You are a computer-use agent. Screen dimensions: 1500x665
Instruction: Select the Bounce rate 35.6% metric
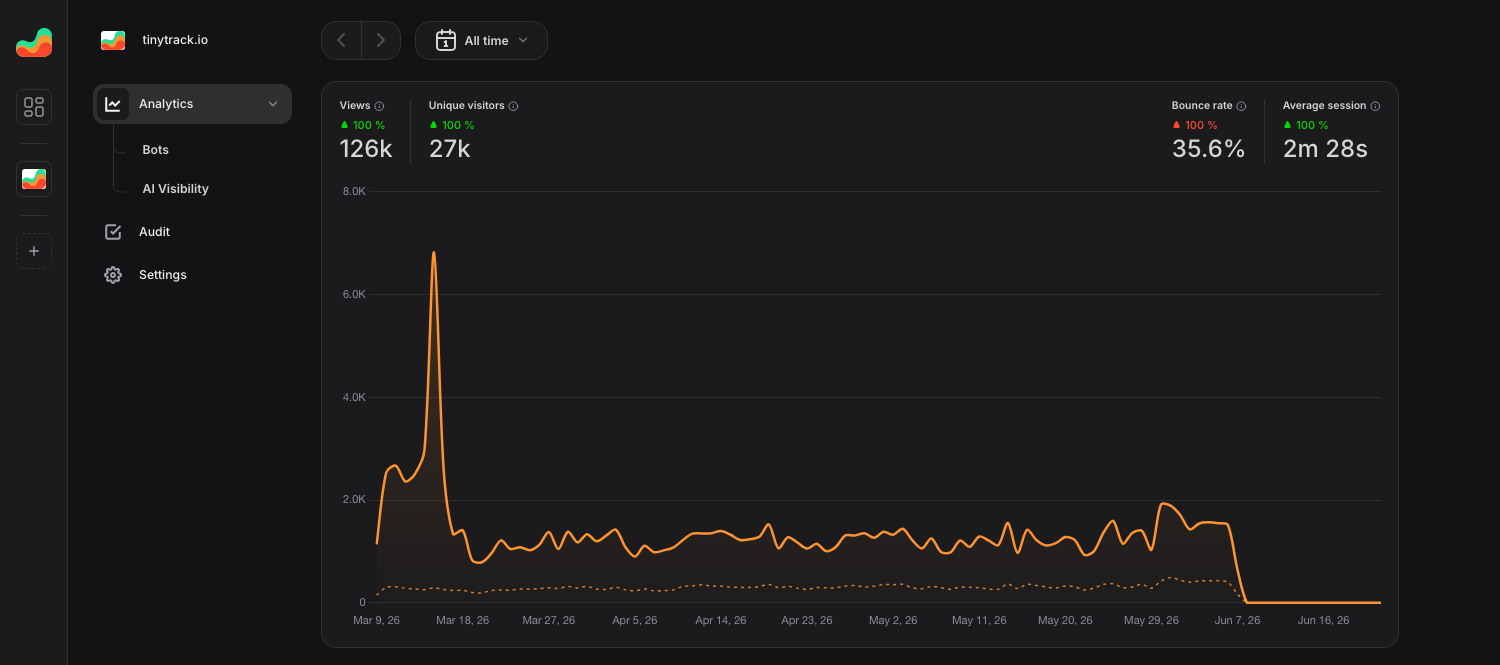pos(1209,131)
